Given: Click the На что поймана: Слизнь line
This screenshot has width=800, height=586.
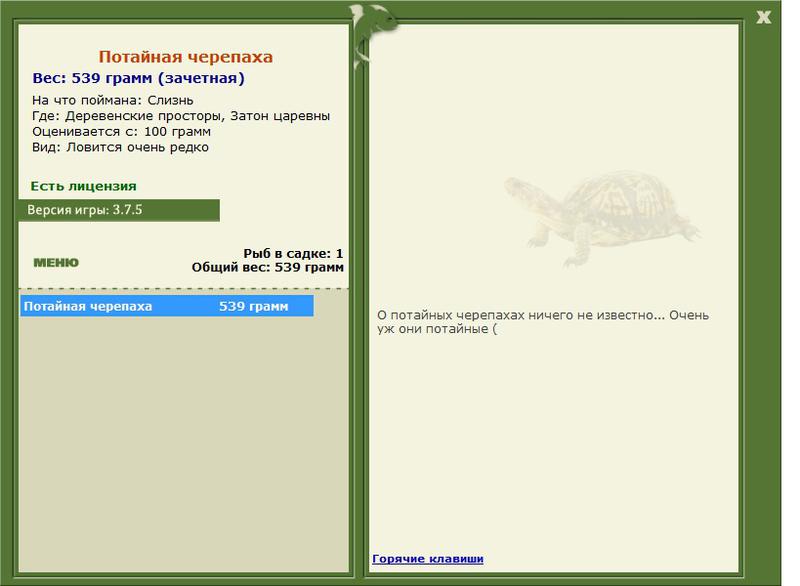Looking at the screenshot, I should coord(113,100).
